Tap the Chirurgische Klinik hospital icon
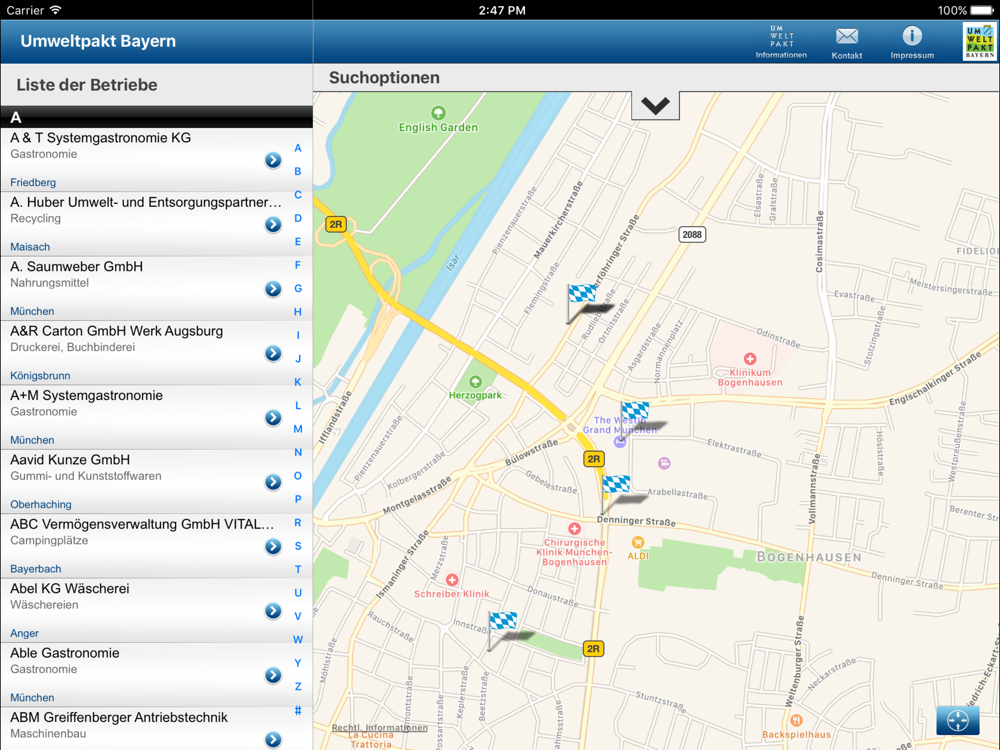Viewport: 1000px width, 750px height. [x=574, y=528]
